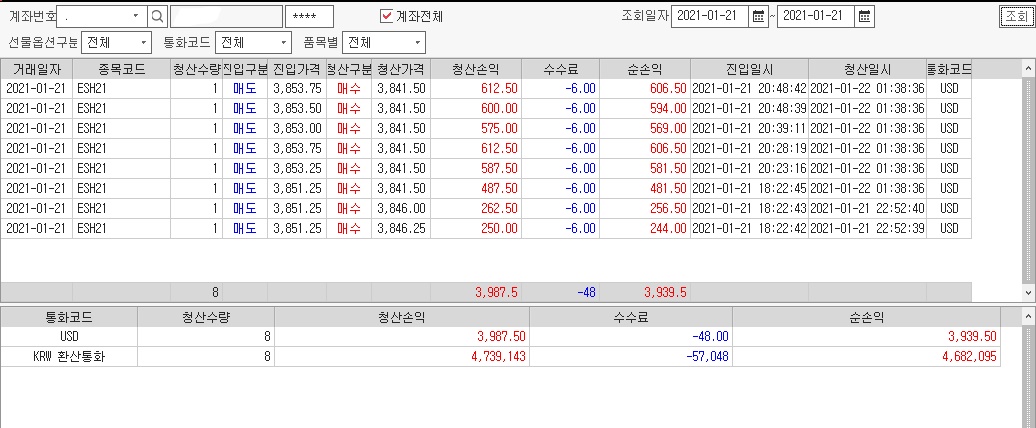This screenshot has width=1036, height=428.
Task: Click the upper table scroll-down arrow
Action: coord(1029,291)
